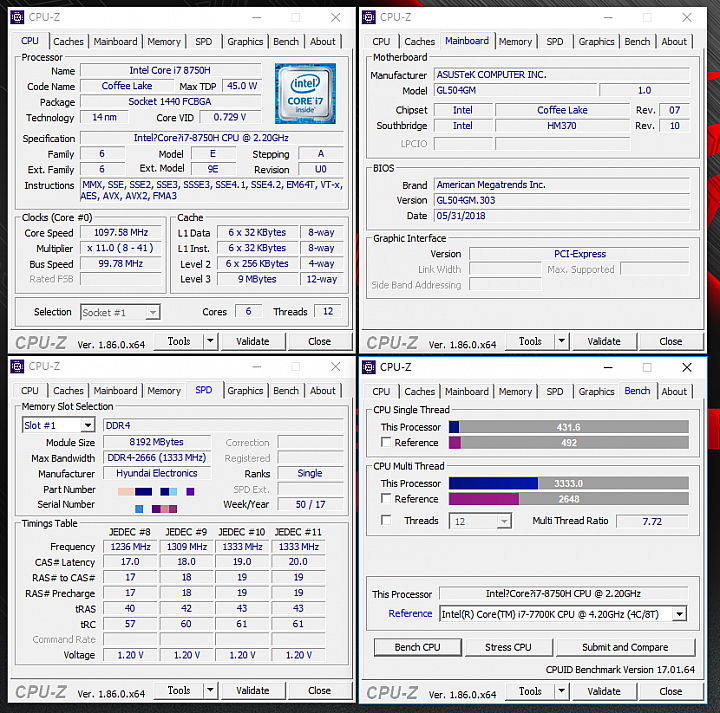The height and width of the screenshot is (713, 720).
Task: Click the Close button in the SPD window
Action: tap(320, 690)
